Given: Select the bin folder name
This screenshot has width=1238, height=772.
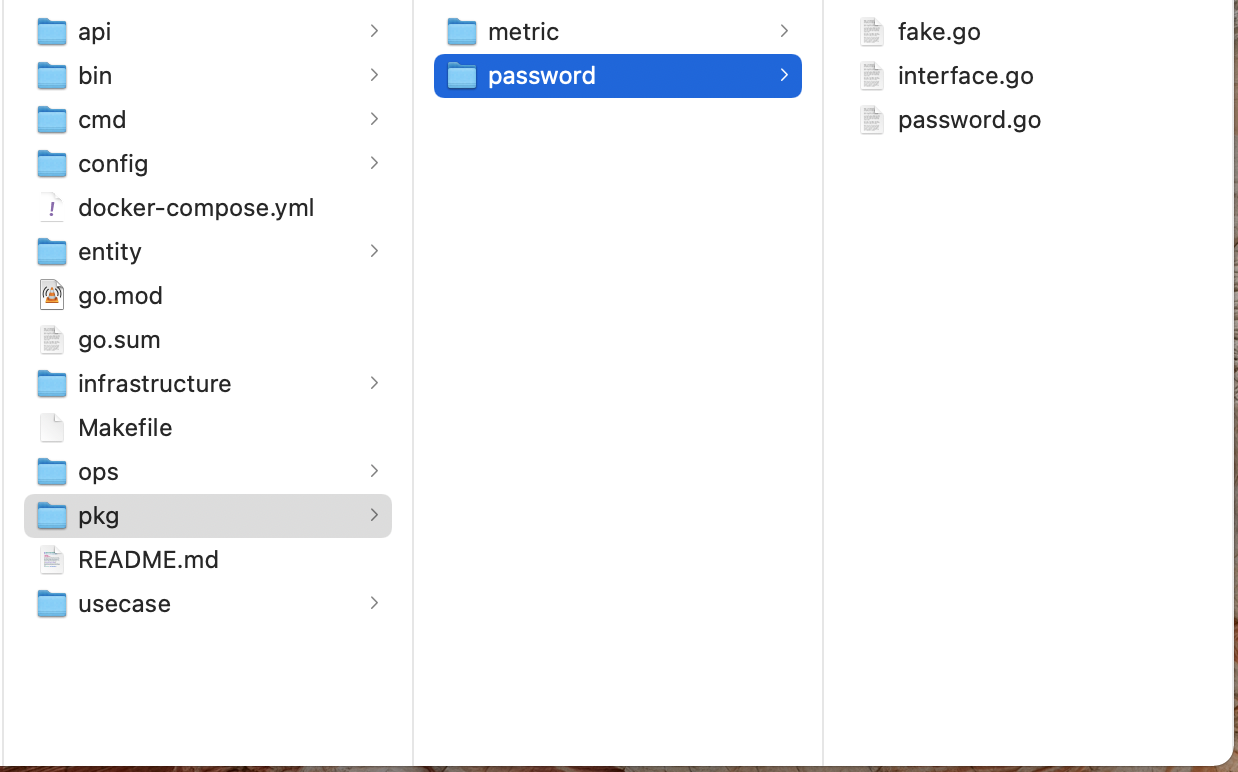Looking at the screenshot, I should tap(95, 75).
